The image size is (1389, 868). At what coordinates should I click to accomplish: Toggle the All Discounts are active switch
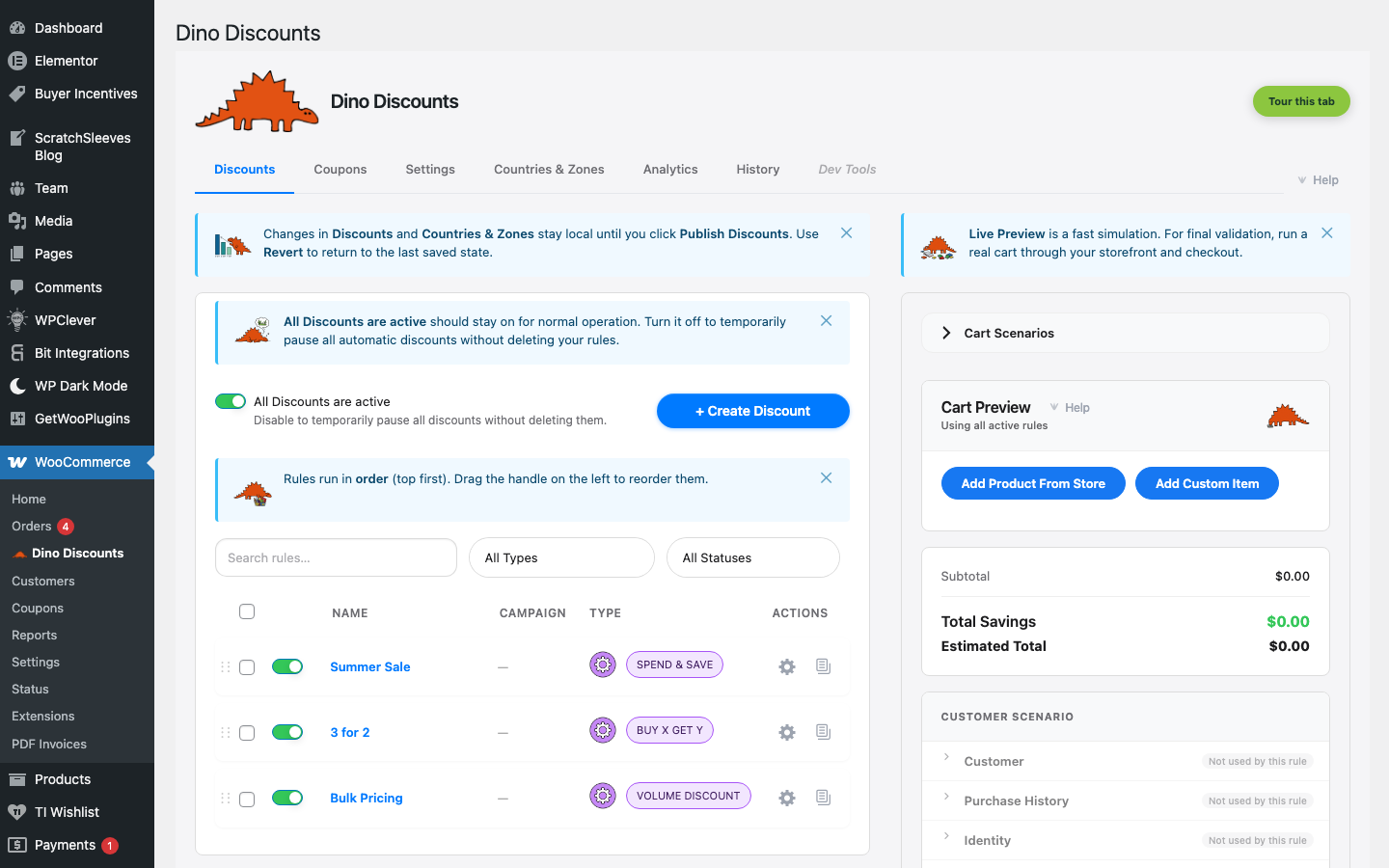(231, 401)
